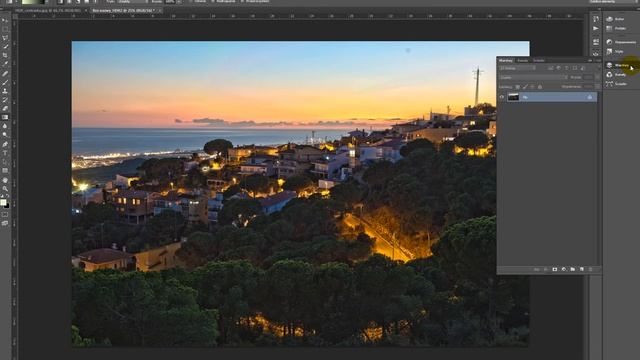Create a new layer group
The width and height of the screenshot is (640, 360).
(573, 269)
